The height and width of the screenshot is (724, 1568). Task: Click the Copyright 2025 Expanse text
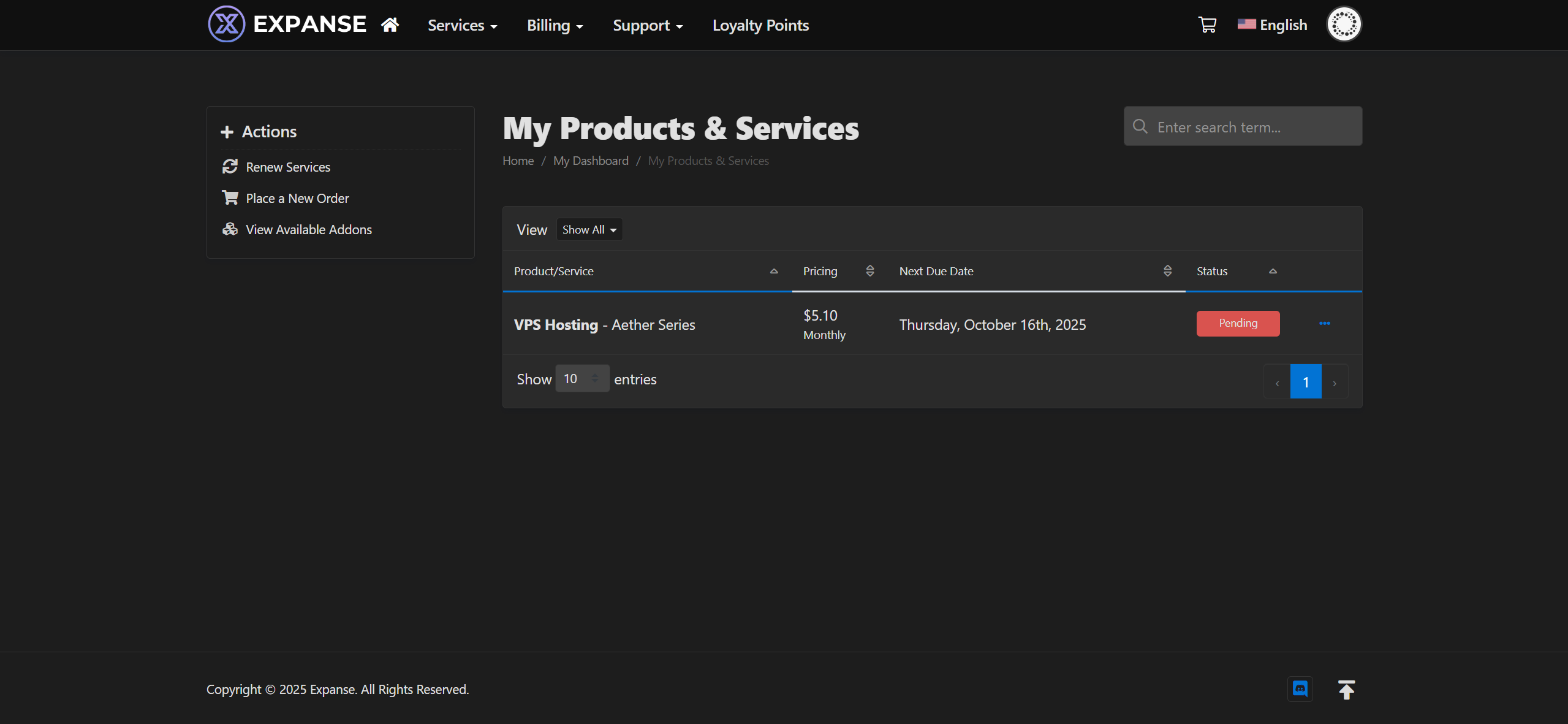[338, 689]
